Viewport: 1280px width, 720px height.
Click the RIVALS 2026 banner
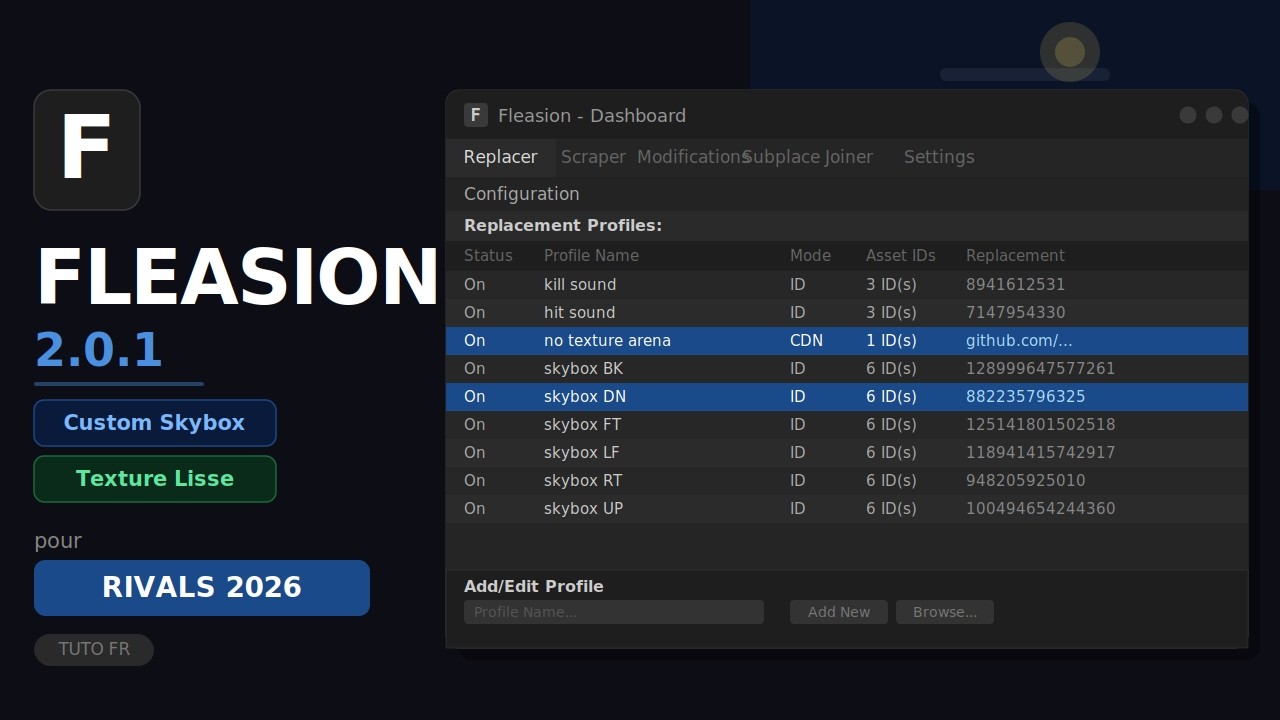(202, 588)
